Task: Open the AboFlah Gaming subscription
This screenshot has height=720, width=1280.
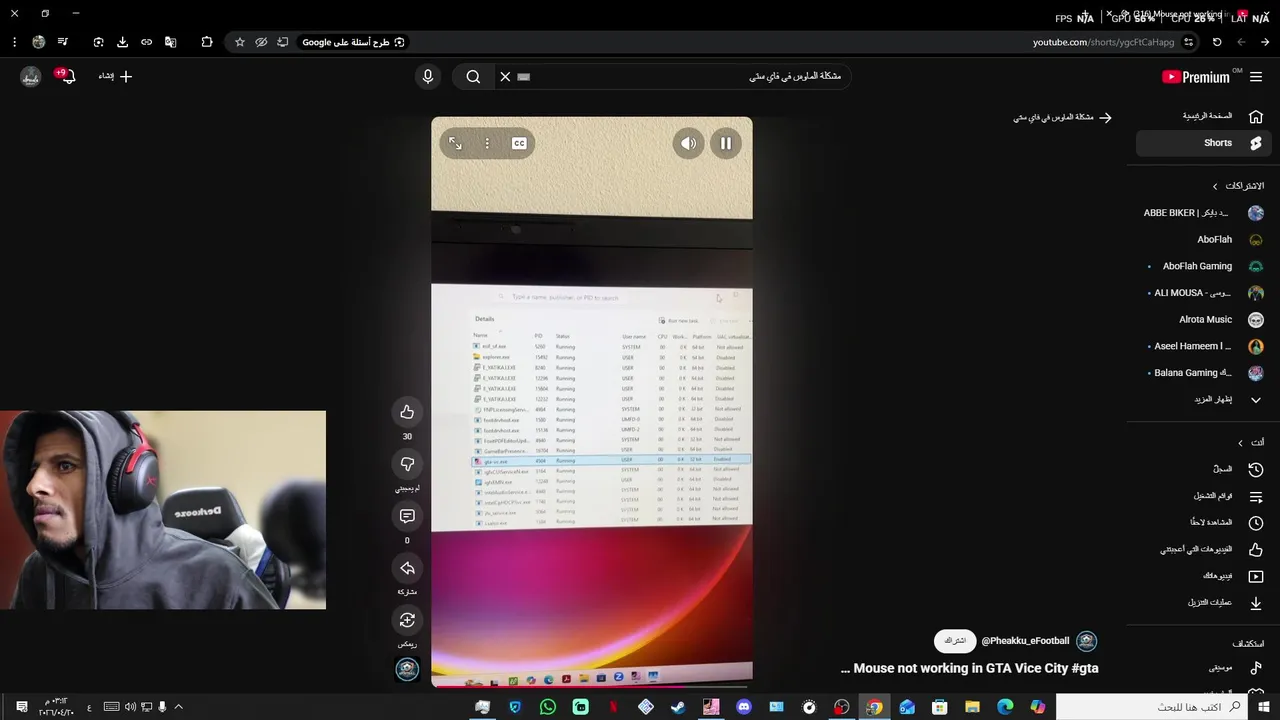Action: [x=1204, y=266]
